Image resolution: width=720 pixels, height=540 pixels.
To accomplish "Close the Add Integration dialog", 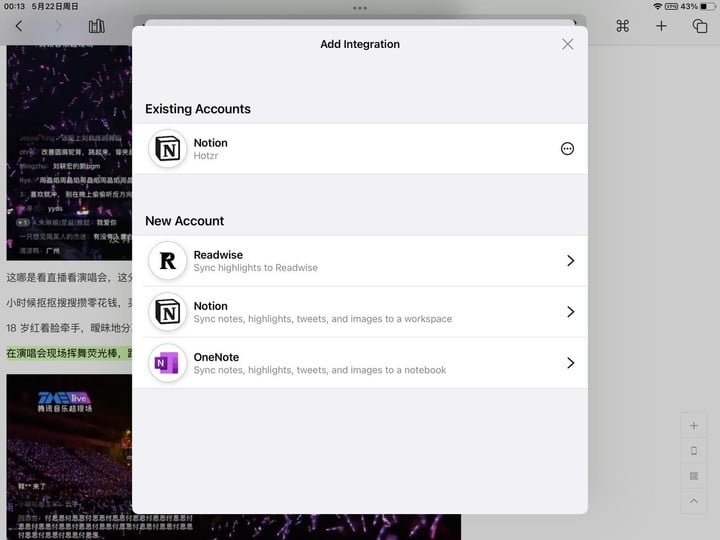I will (x=568, y=44).
